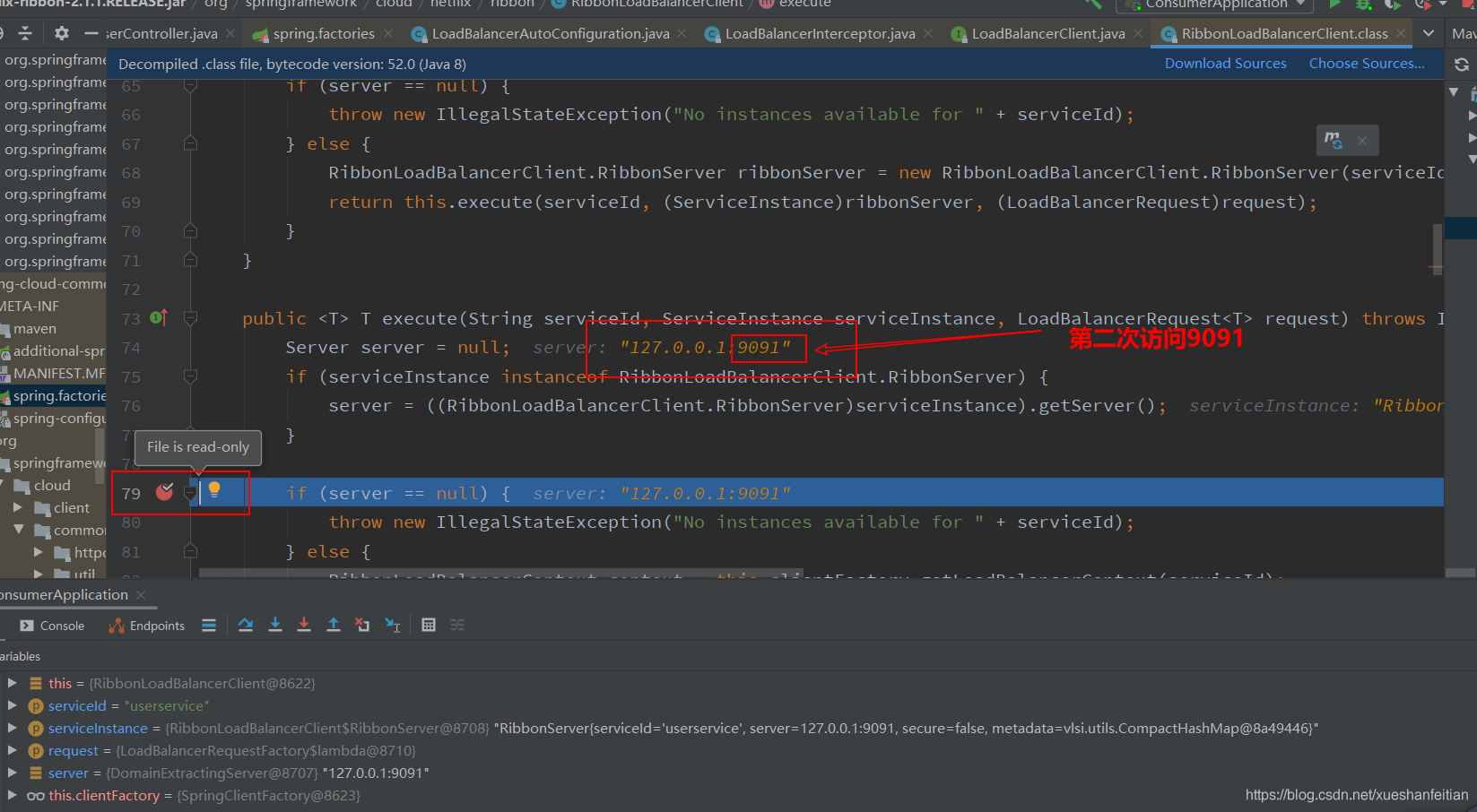Expand the serviceId variable node

12,705
